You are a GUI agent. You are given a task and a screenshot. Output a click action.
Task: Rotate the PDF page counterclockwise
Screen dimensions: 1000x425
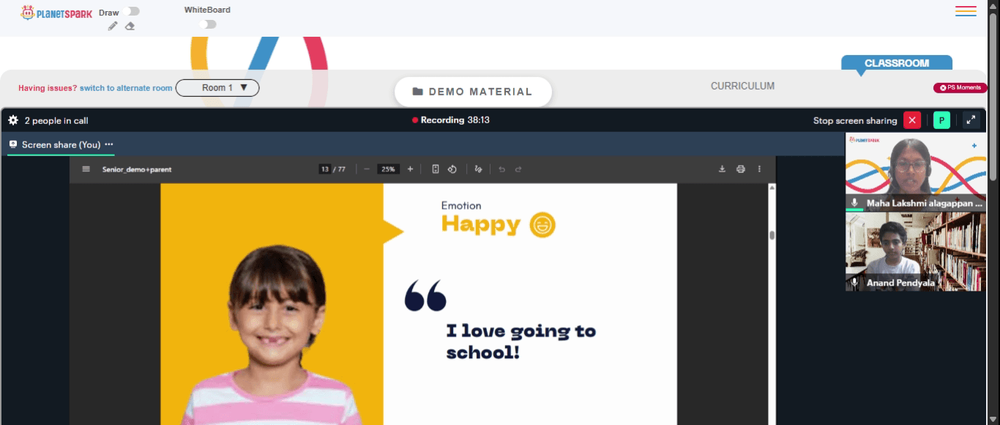tap(452, 169)
